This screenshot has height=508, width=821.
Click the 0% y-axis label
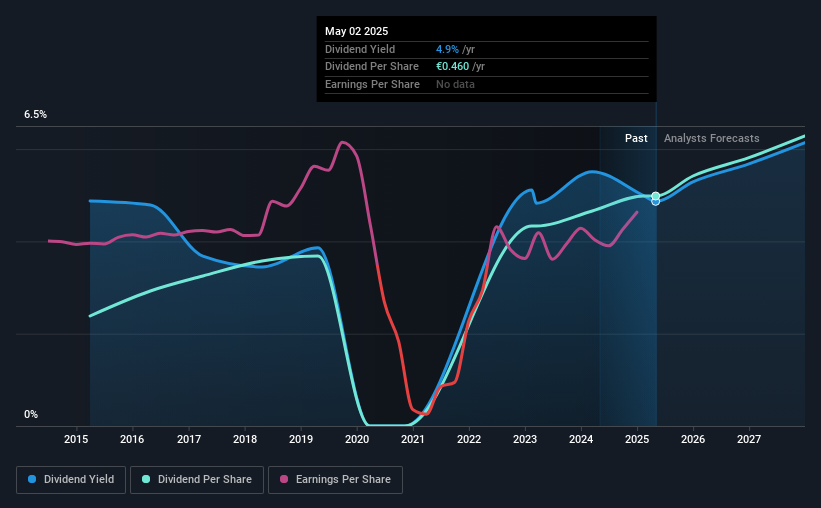click(x=31, y=414)
